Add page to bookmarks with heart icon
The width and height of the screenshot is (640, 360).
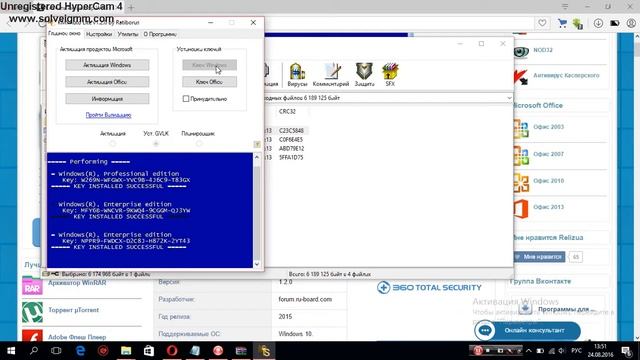[x=542, y=23]
